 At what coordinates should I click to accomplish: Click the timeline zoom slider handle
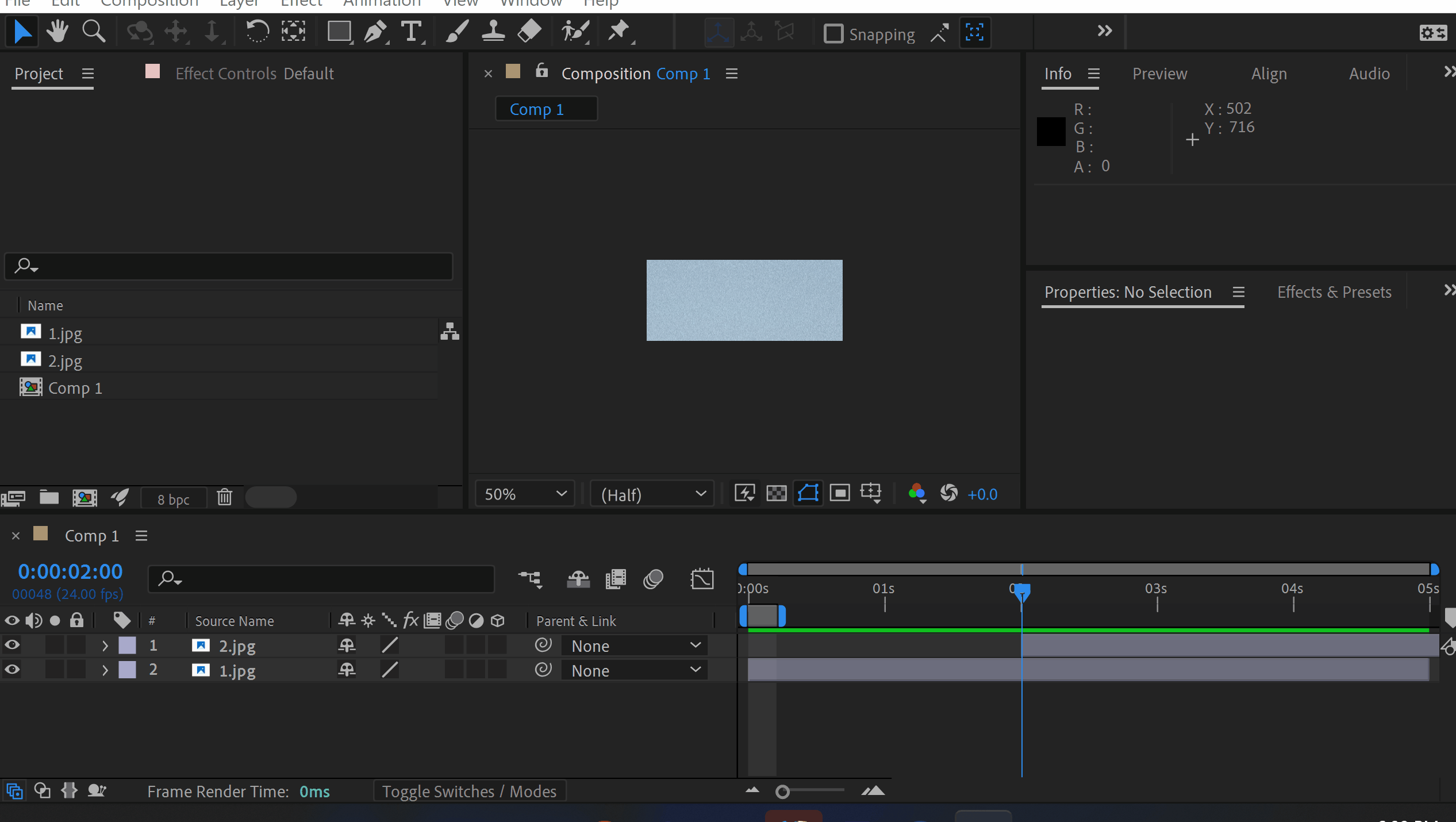782,792
